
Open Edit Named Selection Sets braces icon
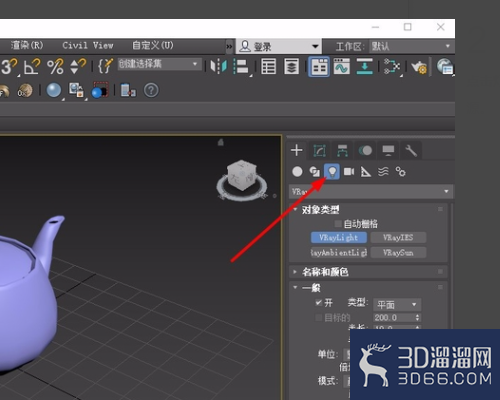point(105,66)
